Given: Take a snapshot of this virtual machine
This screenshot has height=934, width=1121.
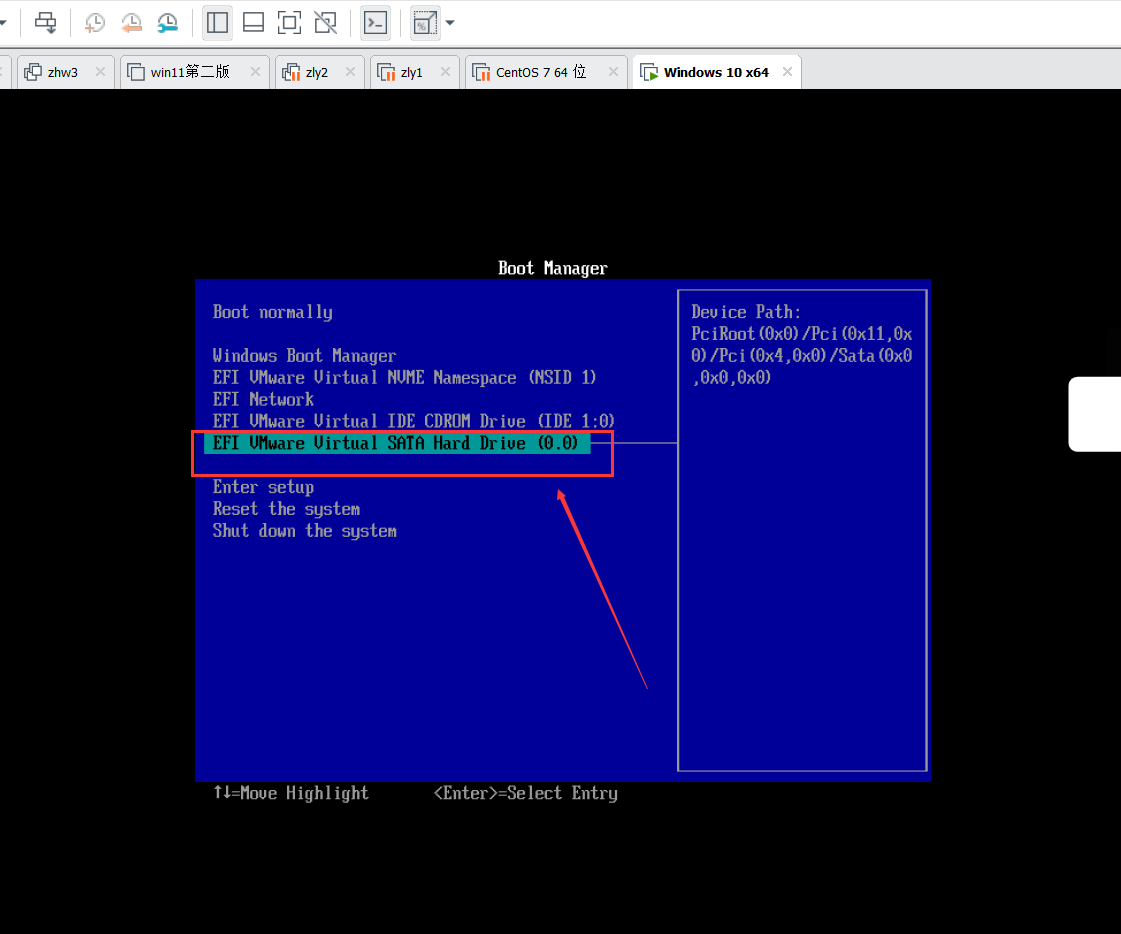Looking at the screenshot, I should (94, 23).
